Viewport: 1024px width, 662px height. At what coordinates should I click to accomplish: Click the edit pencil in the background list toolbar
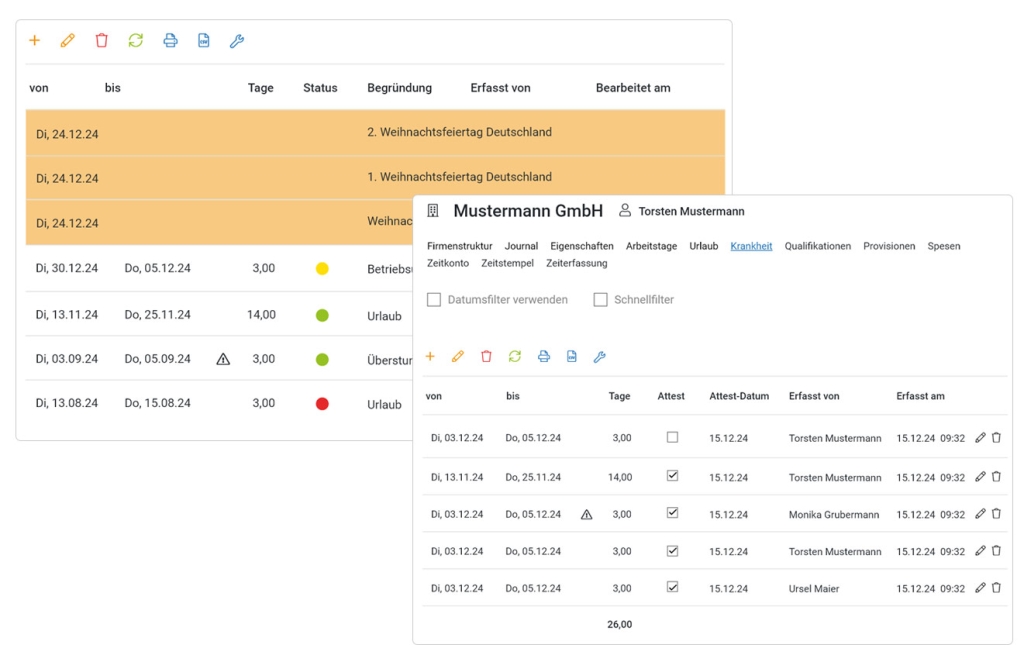pos(67,40)
